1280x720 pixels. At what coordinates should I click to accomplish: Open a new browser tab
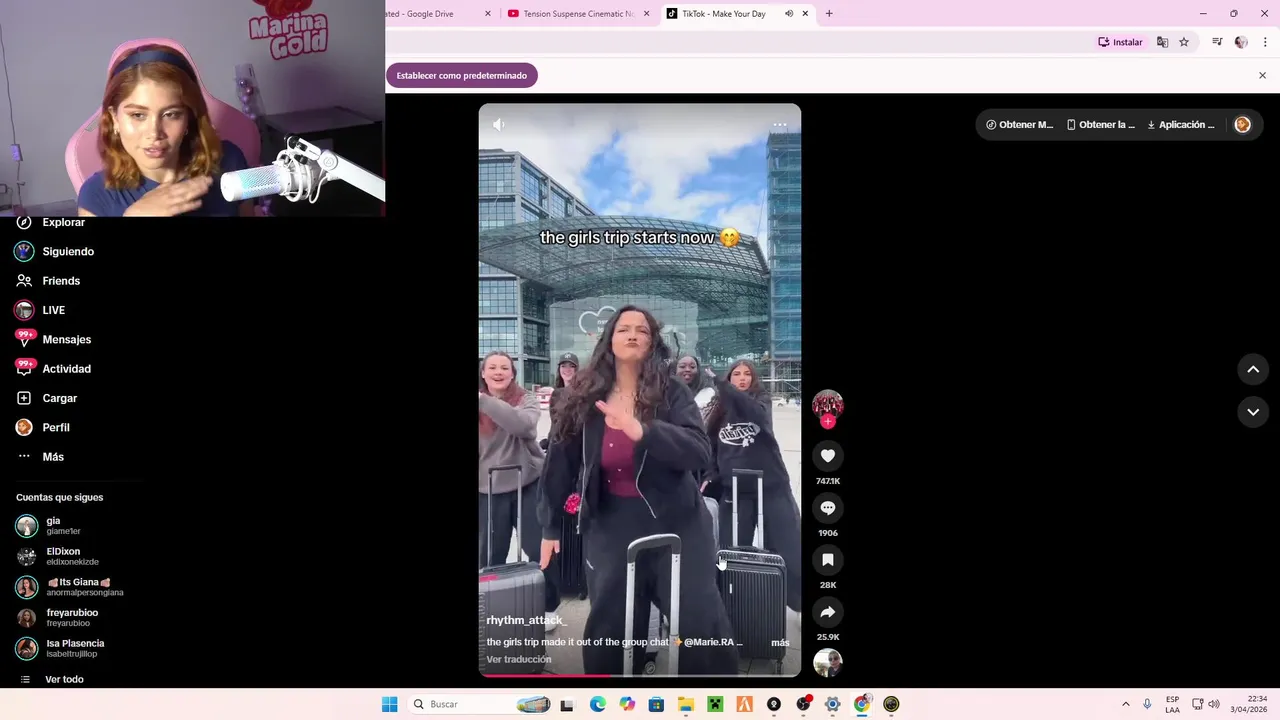tap(829, 14)
